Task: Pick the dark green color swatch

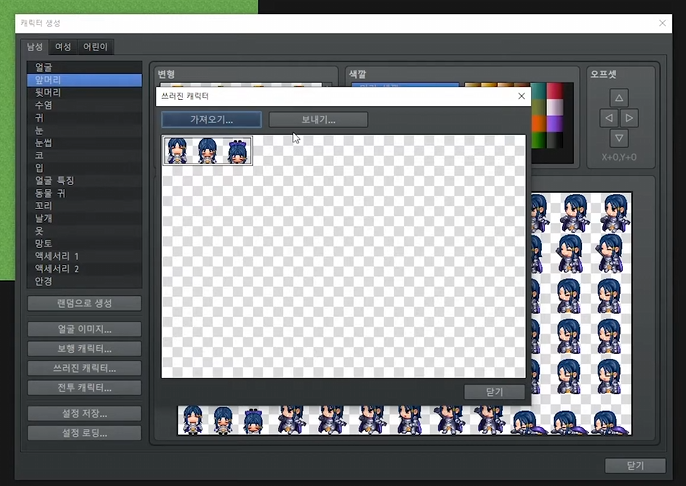Action: tap(539, 140)
